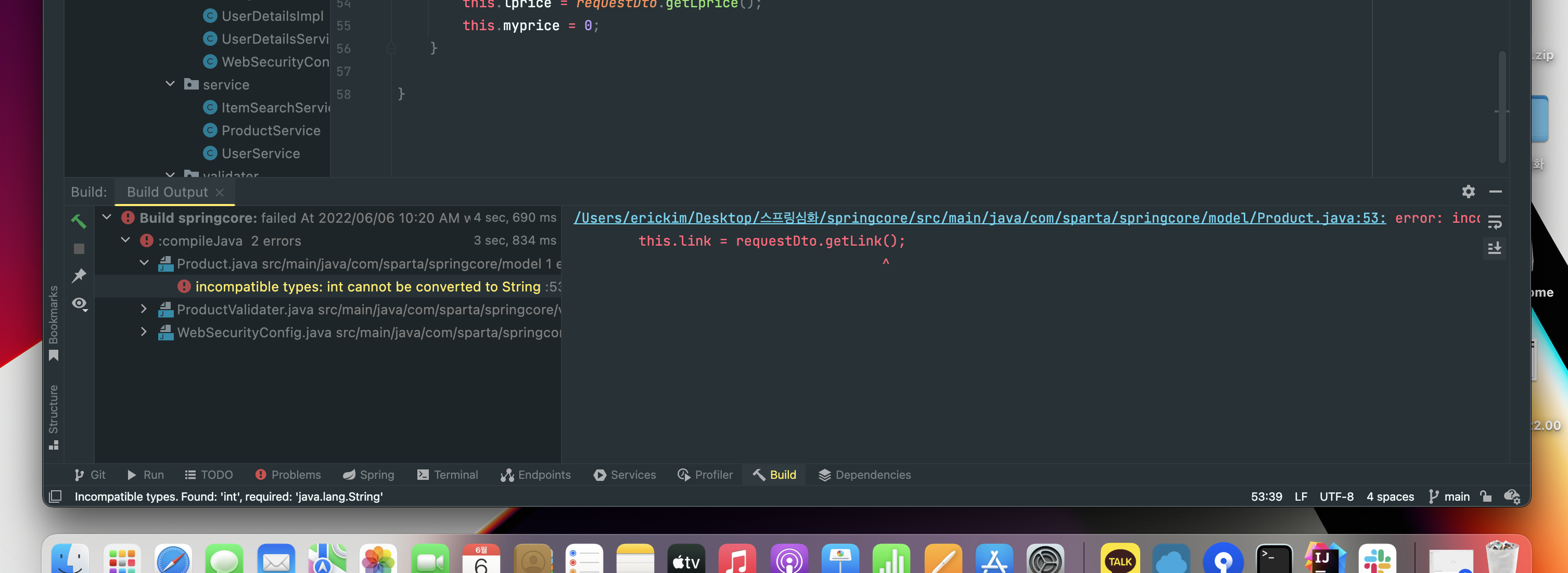Image resolution: width=1568 pixels, height=573 pixels.
Task: Click the gray Stop build square icon
Action: pyautogui.click(x=79, y=248)
